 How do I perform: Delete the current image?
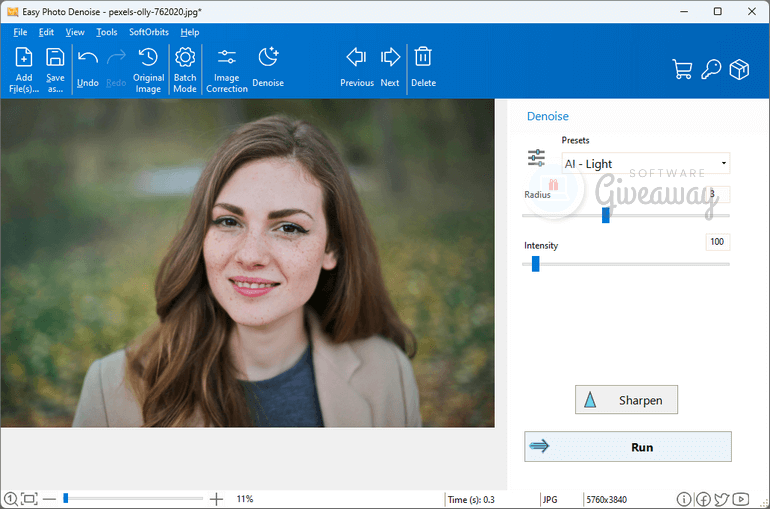(x=423, y=68)
